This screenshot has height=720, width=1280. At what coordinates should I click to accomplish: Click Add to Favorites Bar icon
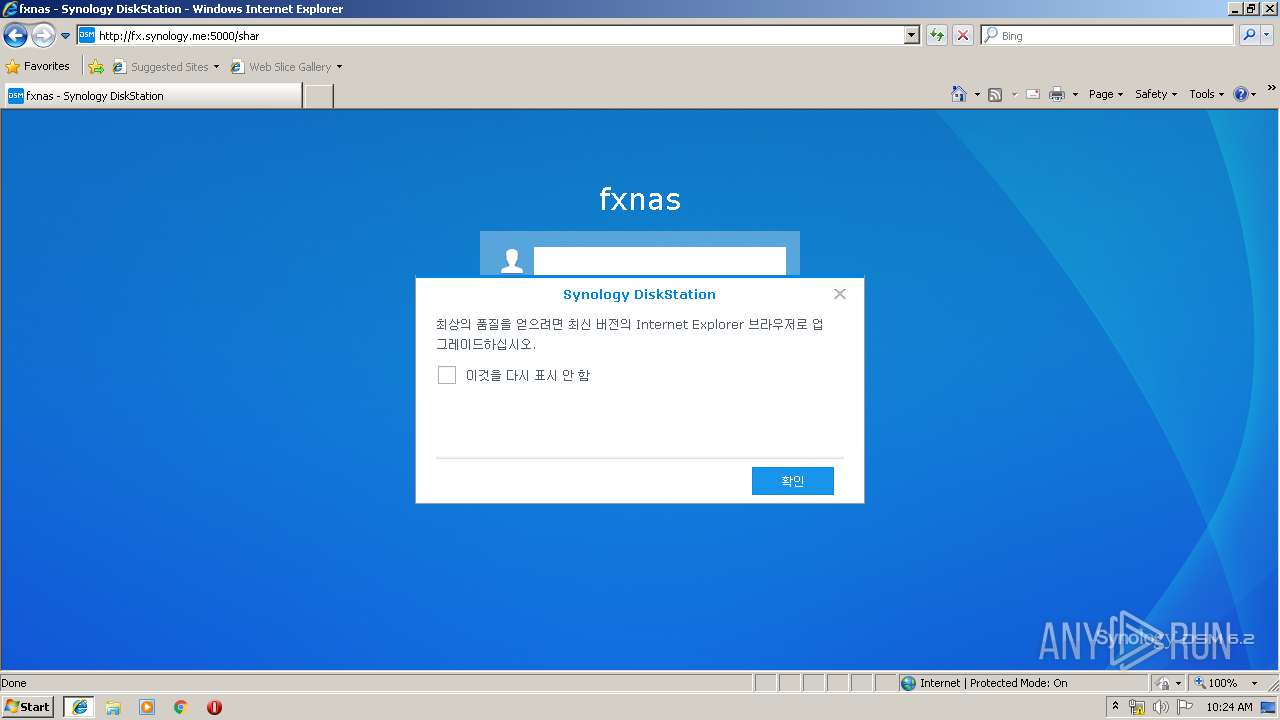(x=96, y=67)
